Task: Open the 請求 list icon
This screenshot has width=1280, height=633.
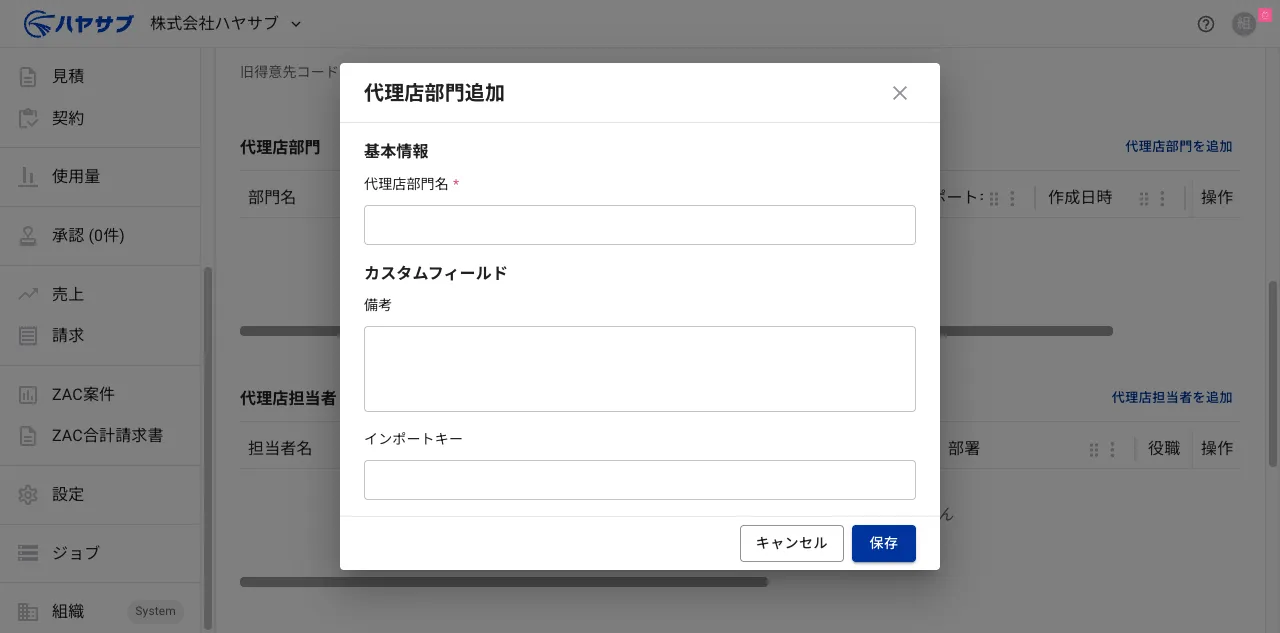Action: tap(28, 335)
